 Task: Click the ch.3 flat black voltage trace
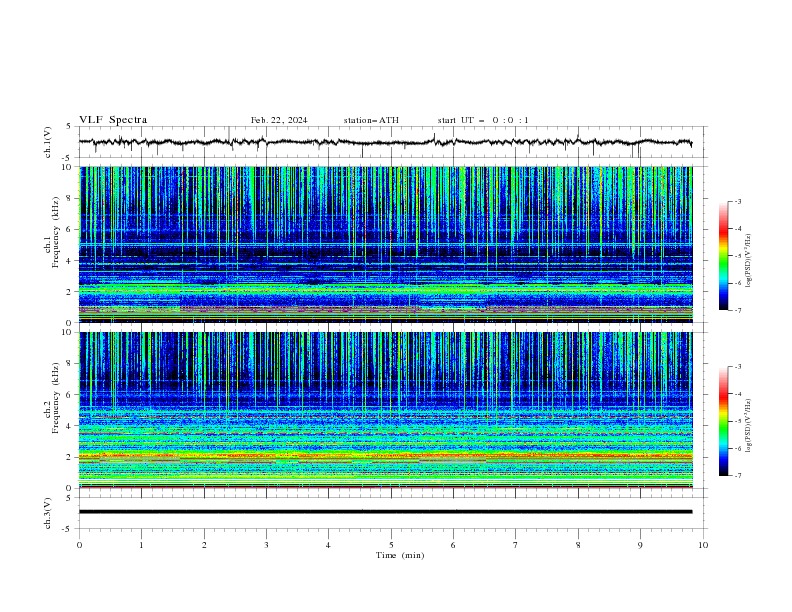click(x=385, y=512)
